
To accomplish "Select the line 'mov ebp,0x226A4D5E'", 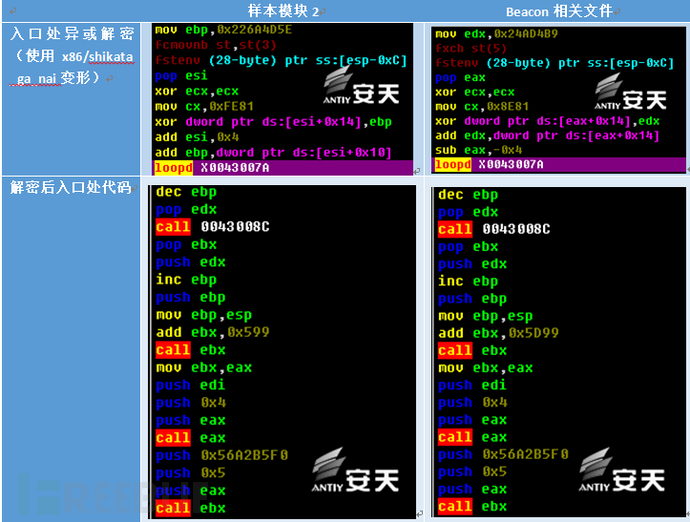I will (223, 30).
